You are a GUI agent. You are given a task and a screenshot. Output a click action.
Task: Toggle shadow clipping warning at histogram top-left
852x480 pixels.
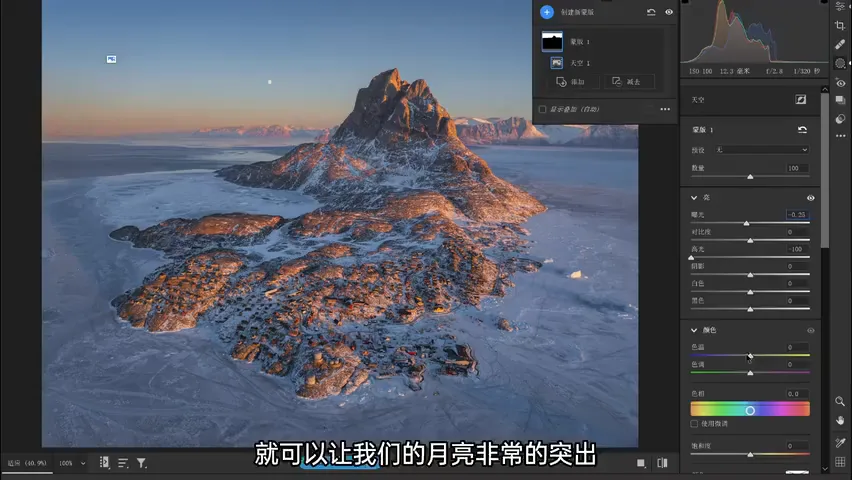pos(685,2)
